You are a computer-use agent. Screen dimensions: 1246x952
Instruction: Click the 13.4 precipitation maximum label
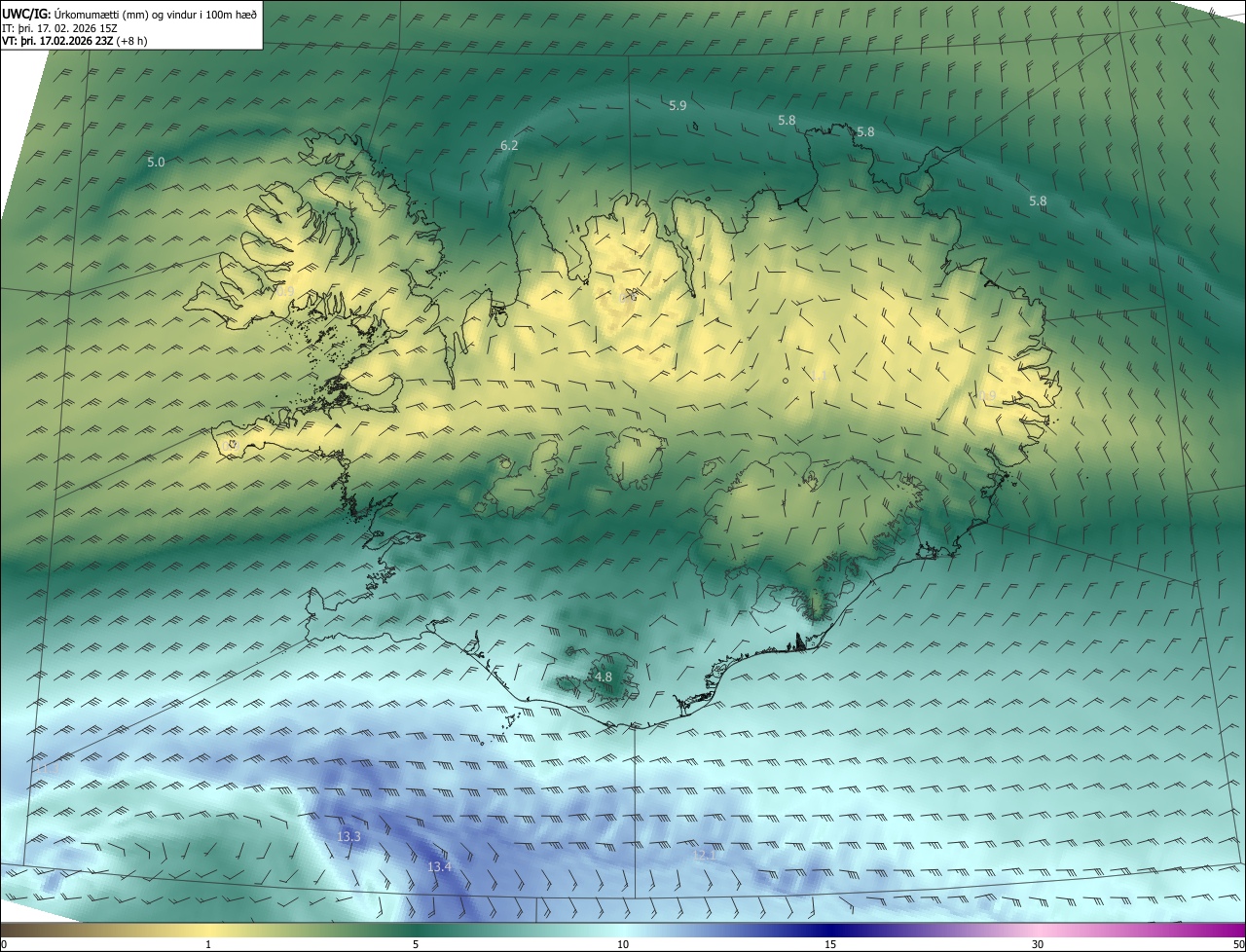pyautogui.click(x=439, y=866)
